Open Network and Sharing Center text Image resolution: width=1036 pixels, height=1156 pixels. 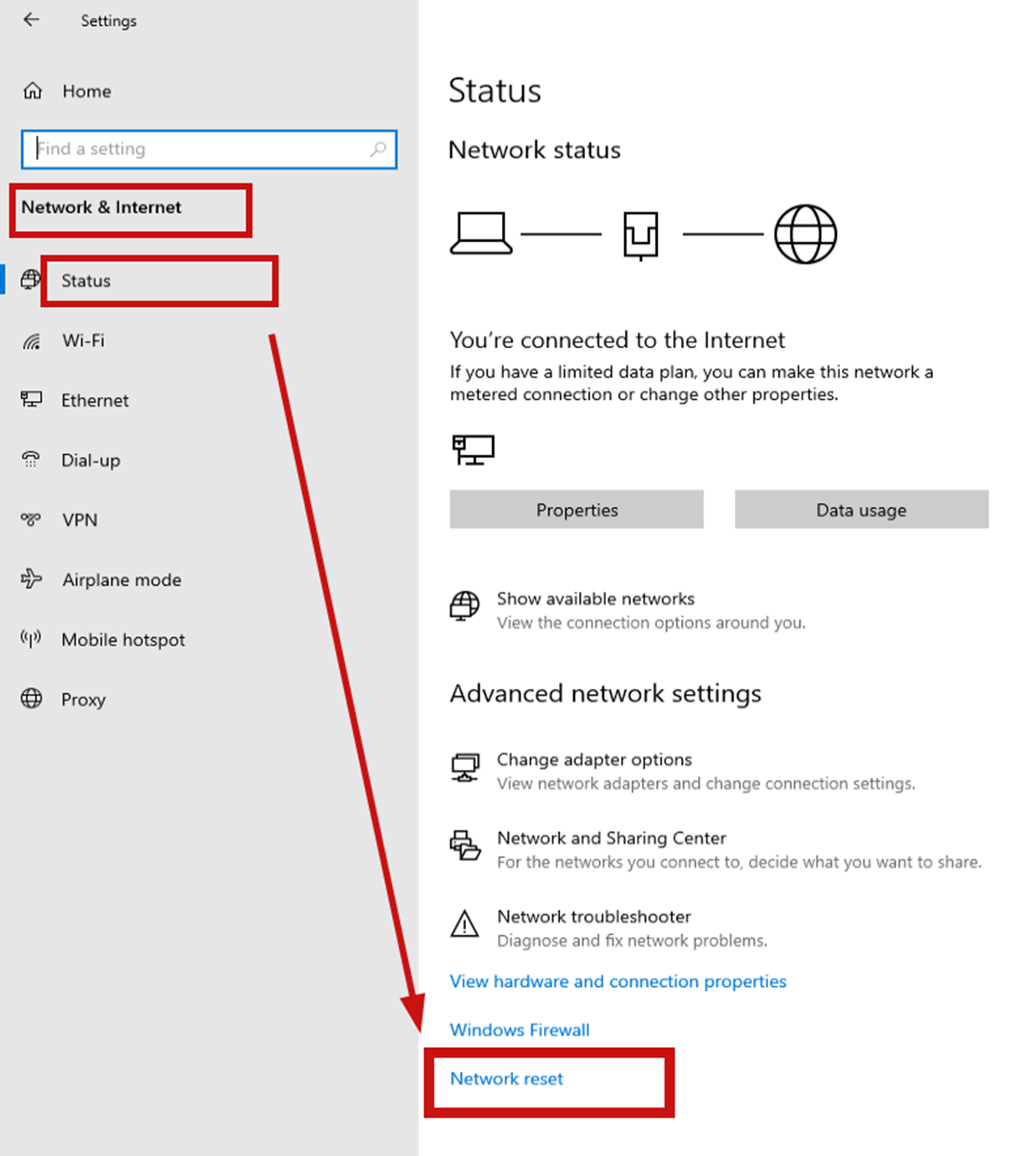point(611,838)
